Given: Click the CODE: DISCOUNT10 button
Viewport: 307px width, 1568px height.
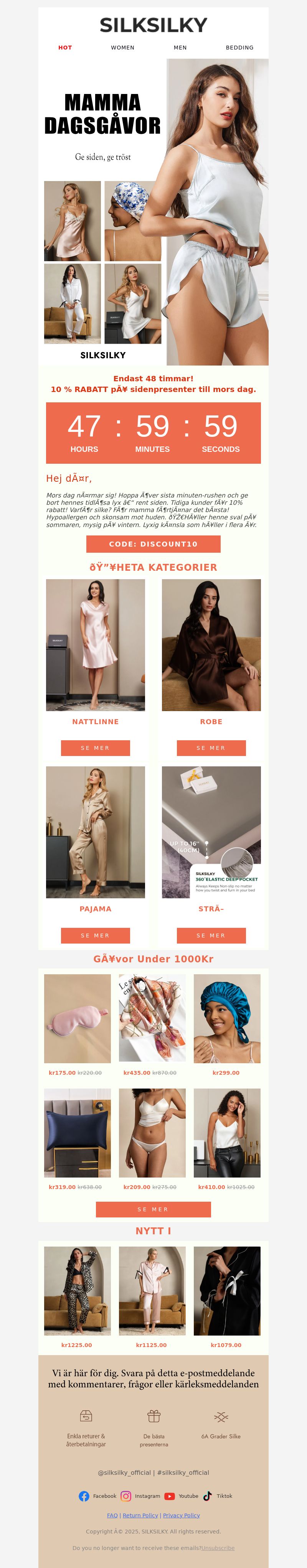Looking at the screenshot, I should click(153, 544).
